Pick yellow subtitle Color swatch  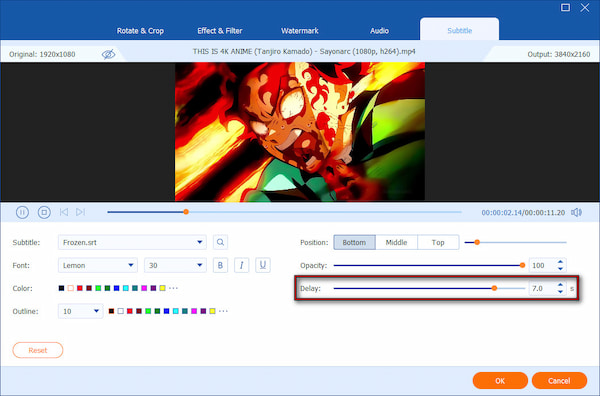[x=162, y=288]
